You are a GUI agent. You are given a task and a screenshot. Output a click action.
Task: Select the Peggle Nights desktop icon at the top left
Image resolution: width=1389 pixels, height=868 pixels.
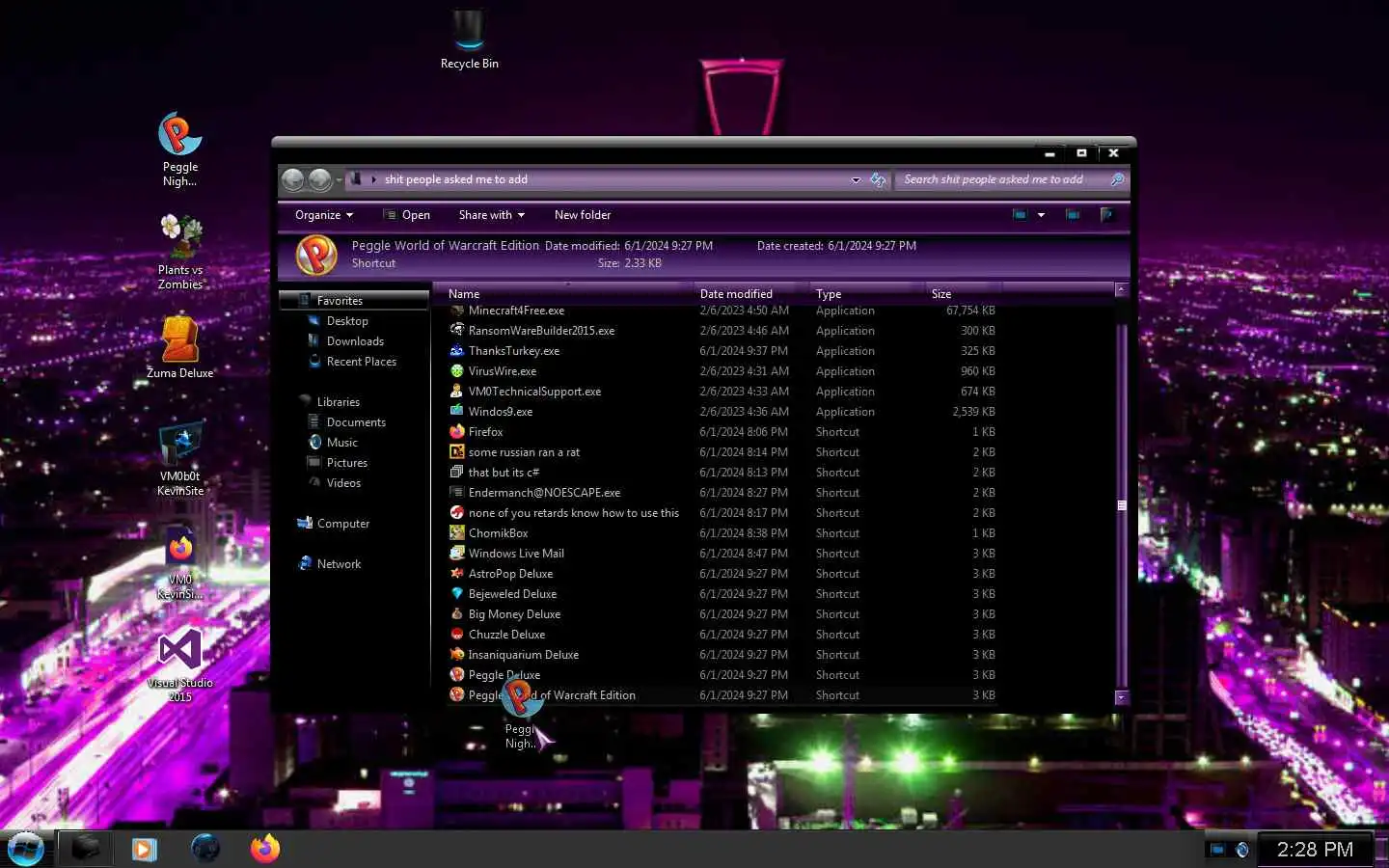(x=179, y=149)
